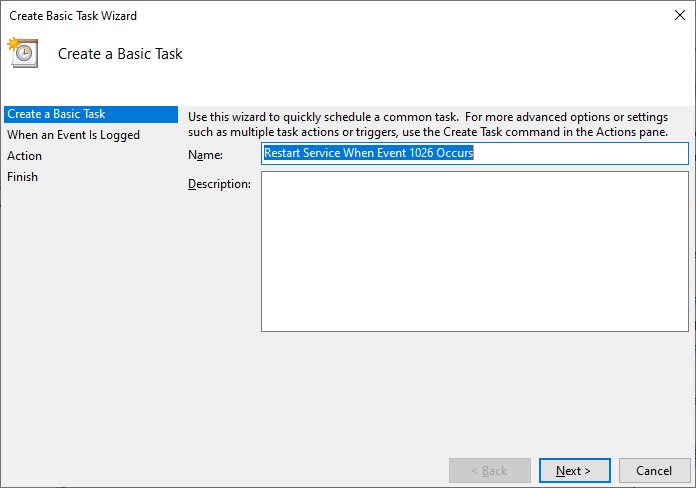The height and width of the screenshot is (488, 696).
Task: Click the Create a Basic Task heading
Action: pos(120,54)
